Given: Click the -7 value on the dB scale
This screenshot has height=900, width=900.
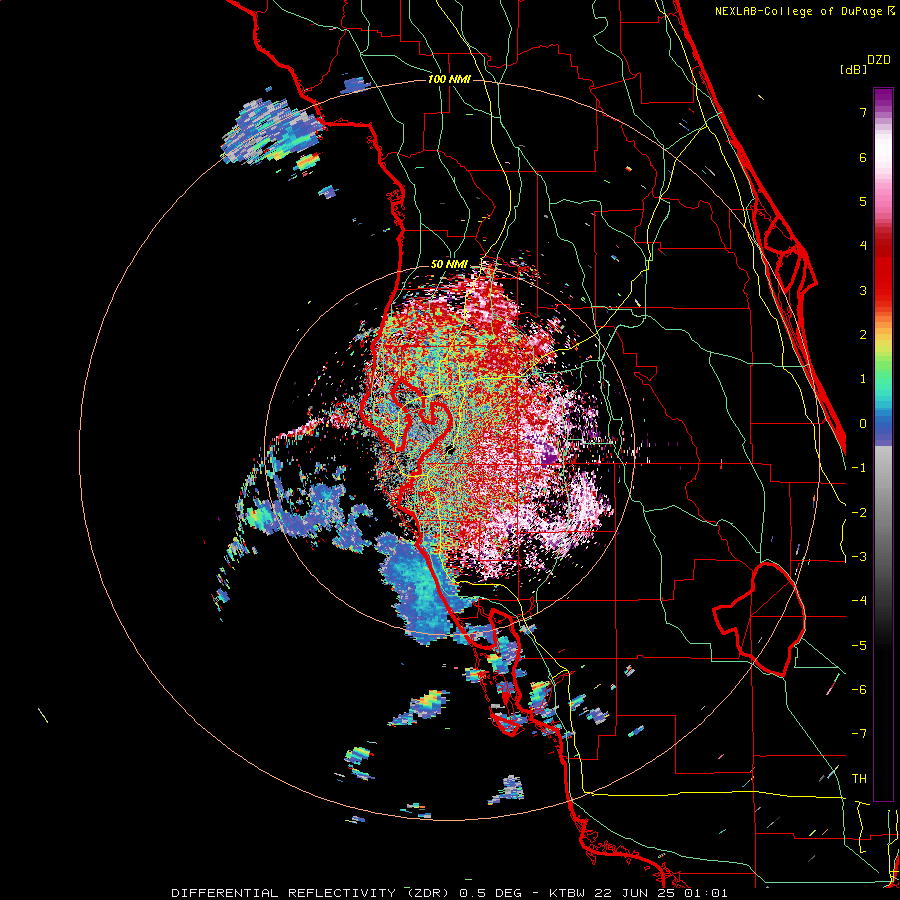Looking at the screenshot, I should [x=859, y=734].
